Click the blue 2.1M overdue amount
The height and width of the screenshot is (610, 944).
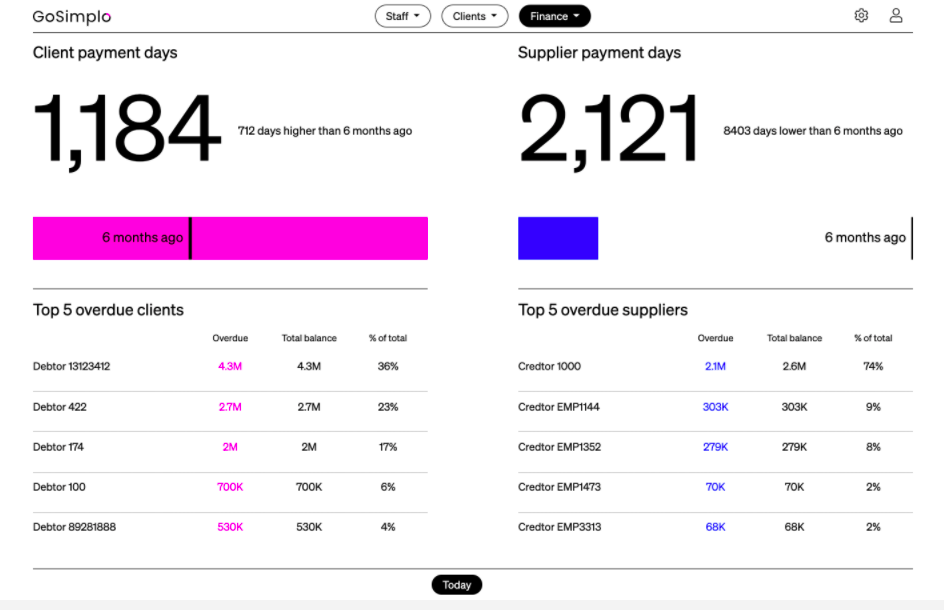pos(715,366)
